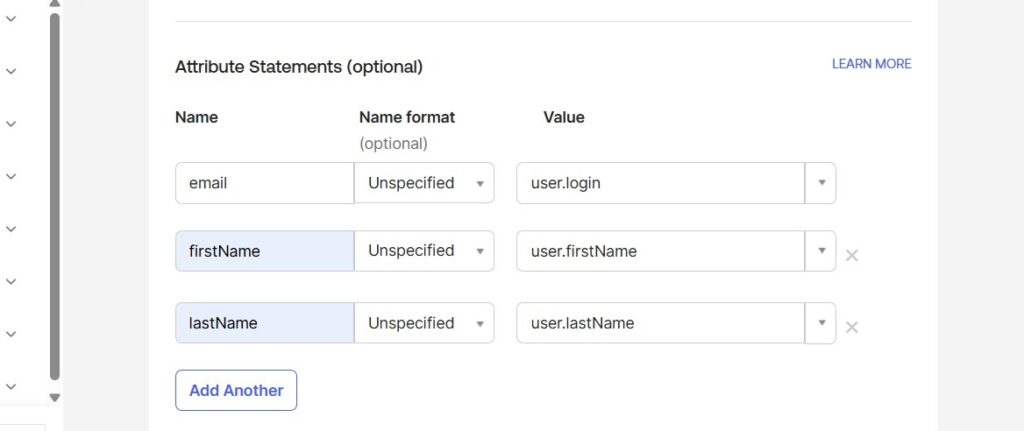Open Name format dropdown for lastName
This screenshot has height=431, width=1024.
(424, 323)
